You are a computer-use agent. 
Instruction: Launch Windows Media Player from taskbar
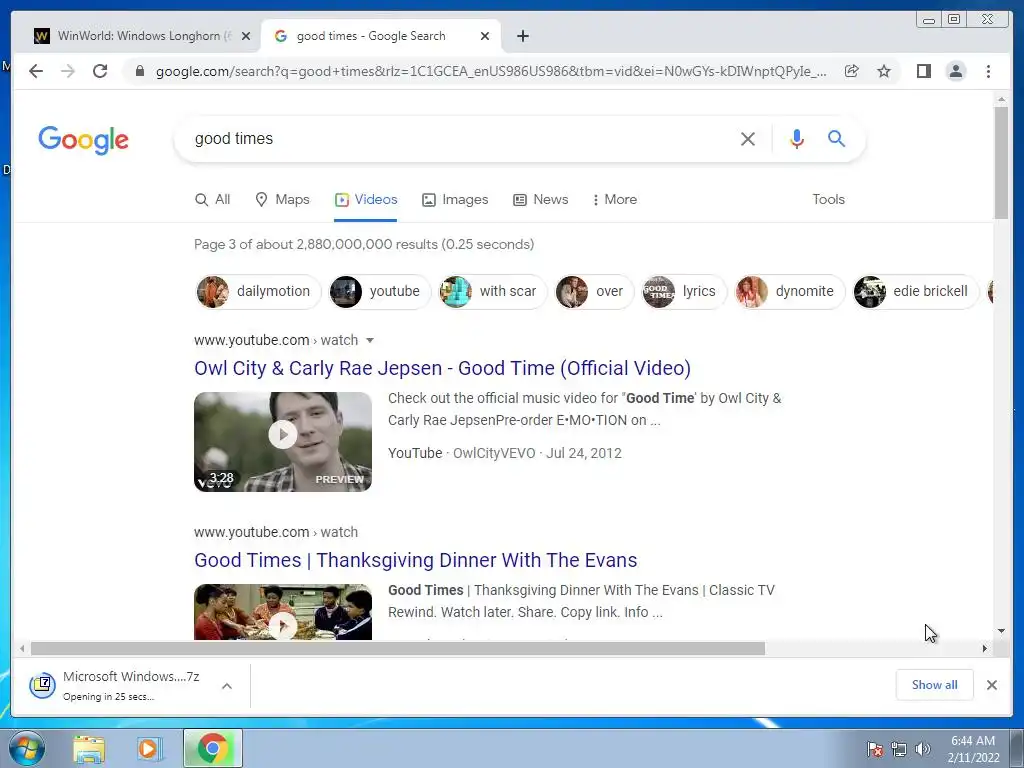pyautogui.click(x=148, y=748)
